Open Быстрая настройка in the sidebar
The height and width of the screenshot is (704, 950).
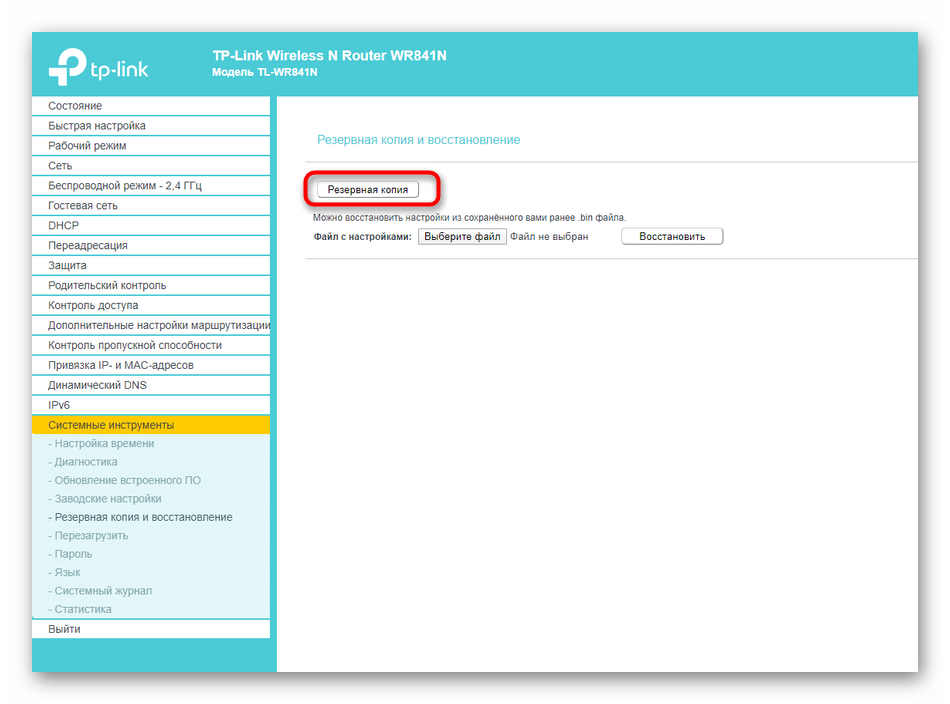(x=97, y=126)
